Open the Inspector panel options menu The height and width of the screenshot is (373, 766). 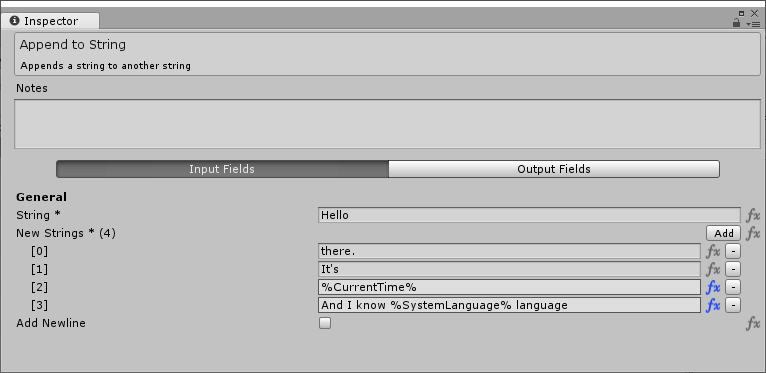[x=753, y=23]
